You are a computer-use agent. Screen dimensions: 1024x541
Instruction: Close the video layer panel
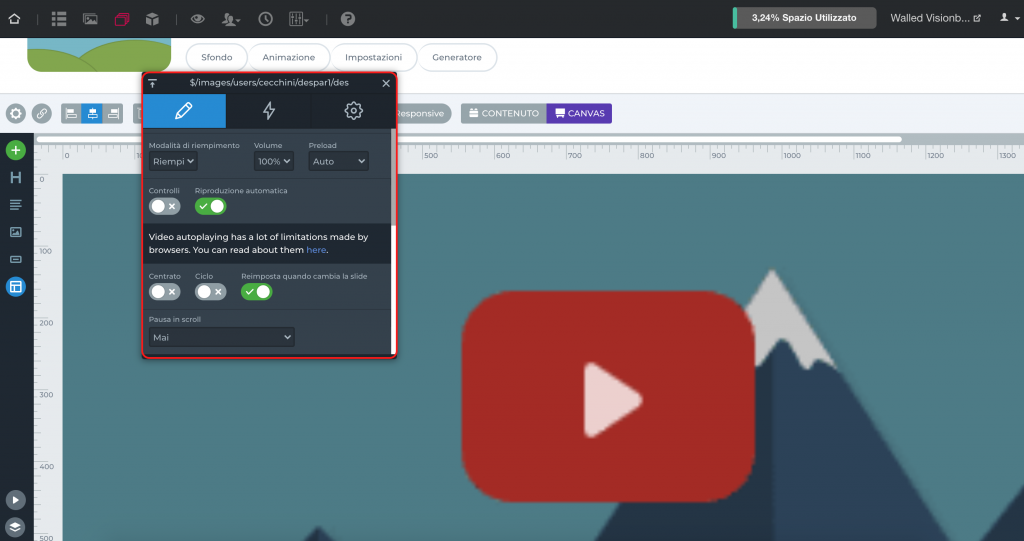pyautogui.click(x=386, y=83)
